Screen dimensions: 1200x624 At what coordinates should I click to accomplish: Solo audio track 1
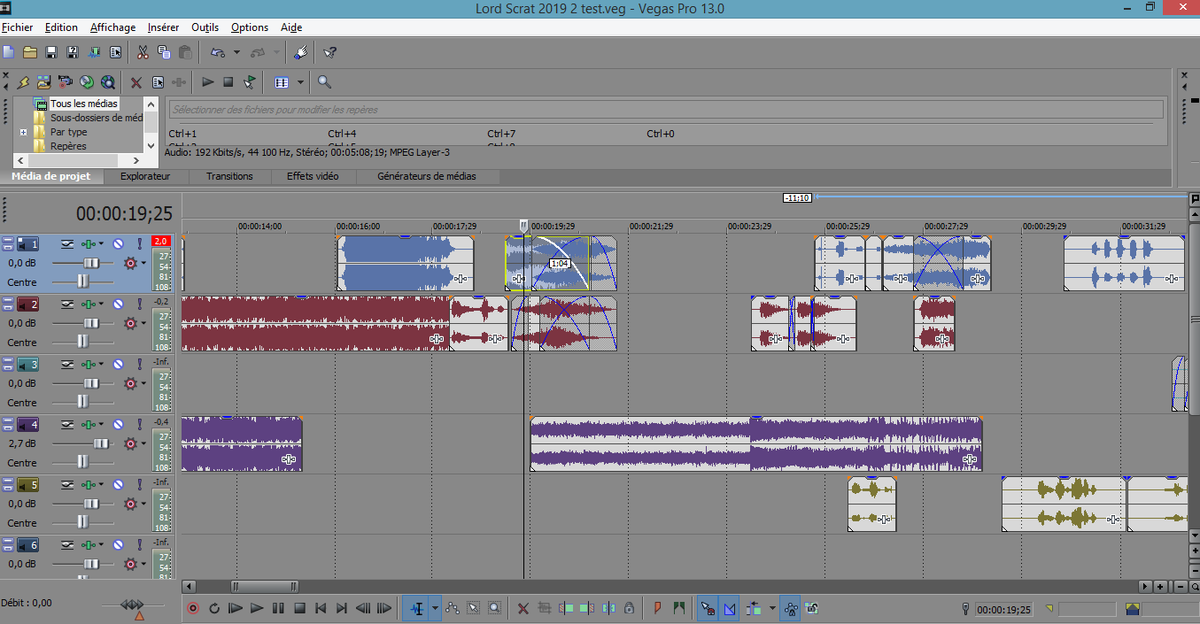click(x=139, y=243)
